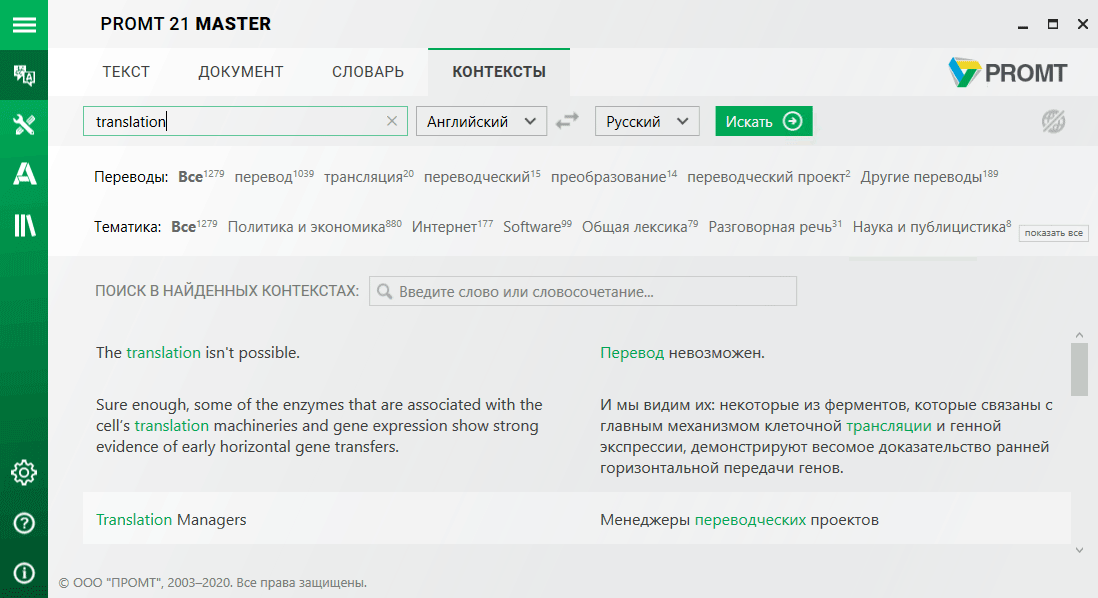Filter topics by 'Software'
Viewport: 1098px width, 598px height.
[537, 226]
